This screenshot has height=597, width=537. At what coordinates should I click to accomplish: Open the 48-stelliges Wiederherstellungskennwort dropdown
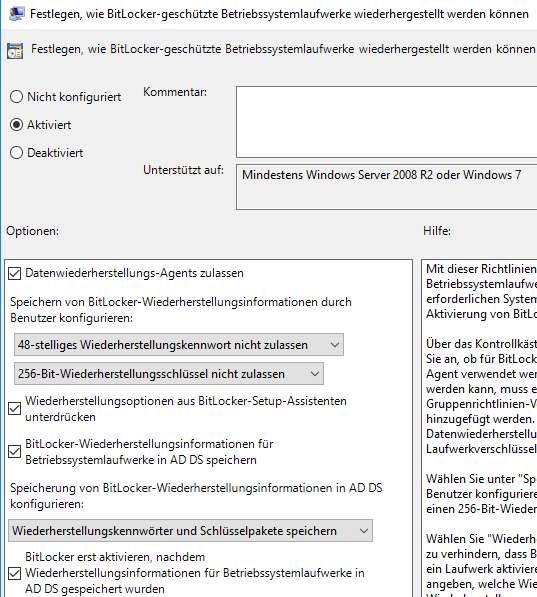pyautogui.click(x=179, y=345)
